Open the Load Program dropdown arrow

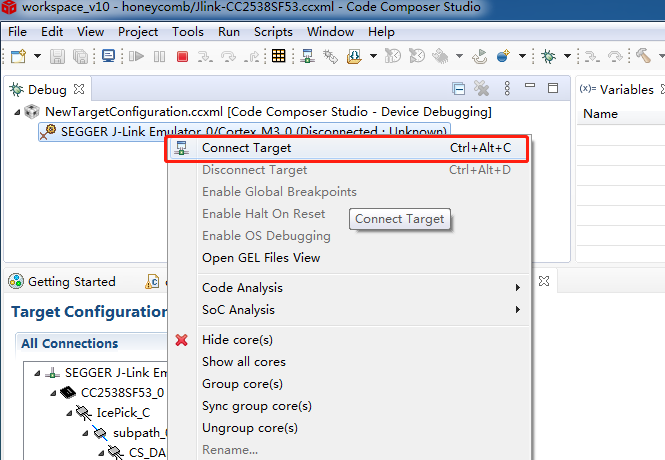tap(373, 56)
